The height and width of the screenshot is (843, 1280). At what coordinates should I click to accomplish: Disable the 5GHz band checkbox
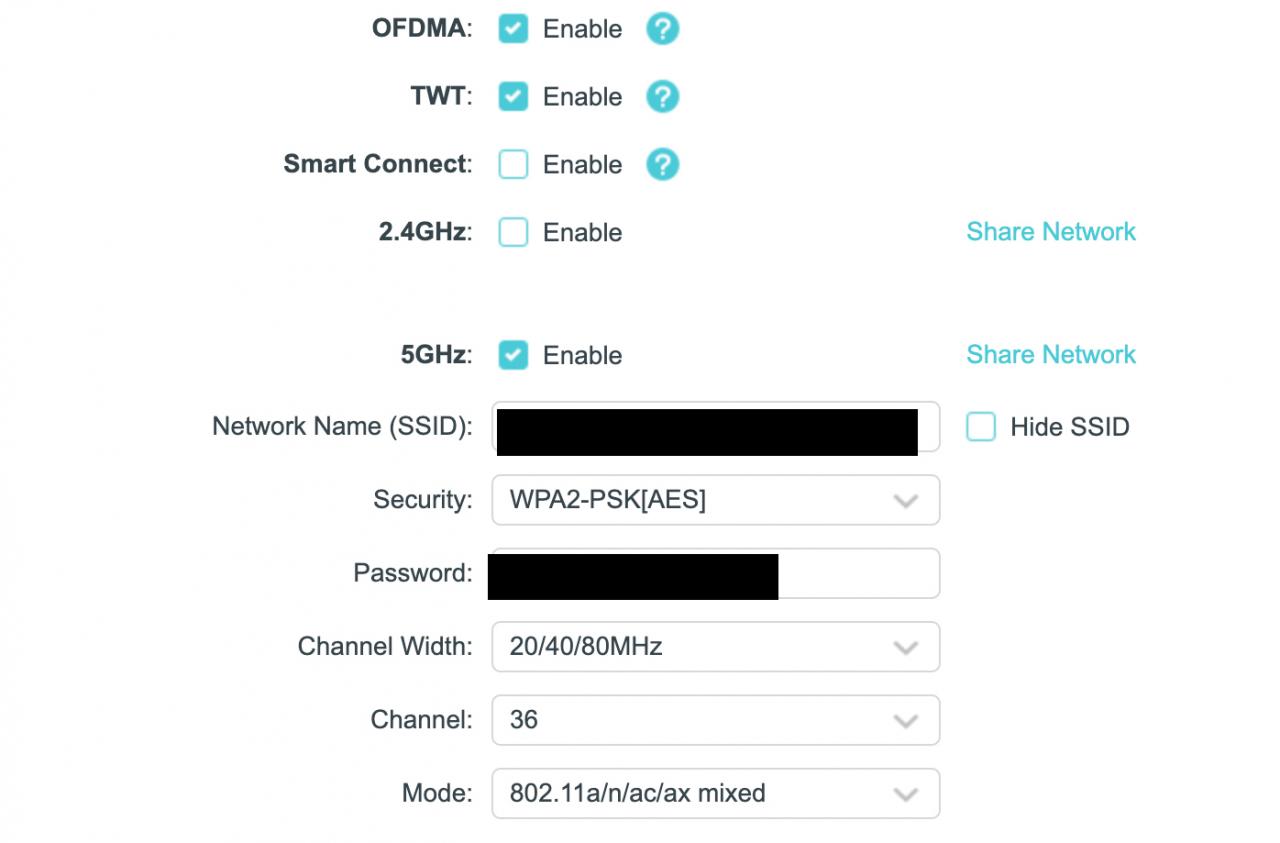[x=513, y=355]
